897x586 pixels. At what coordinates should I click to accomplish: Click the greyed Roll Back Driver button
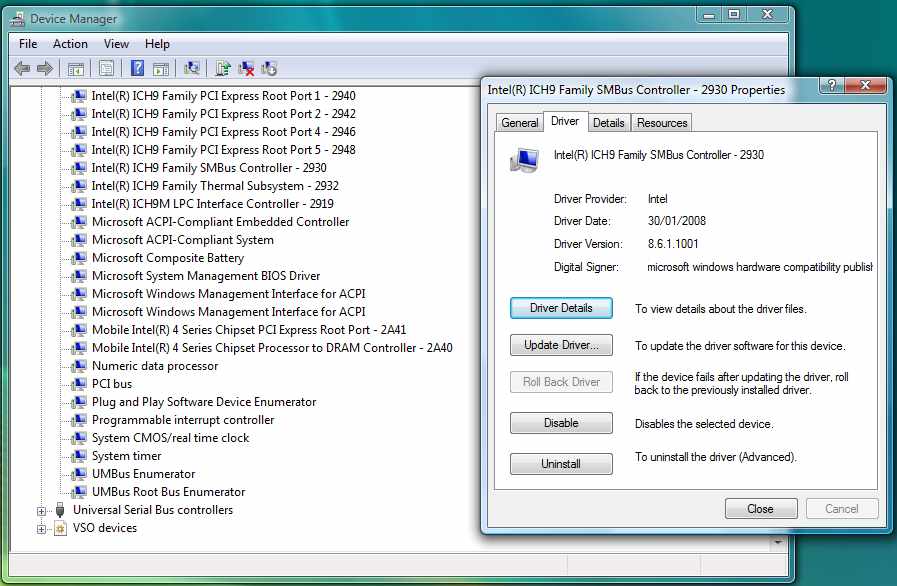(x=561, y=382)
